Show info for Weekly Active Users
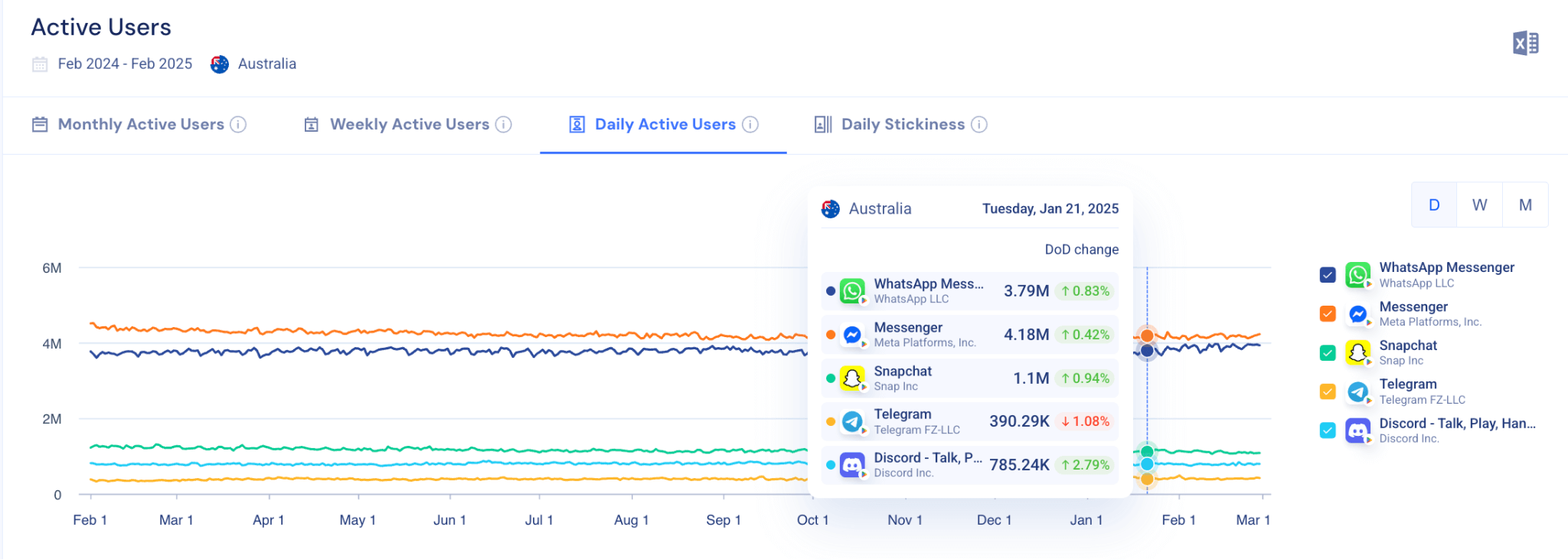 coord(504,124)
